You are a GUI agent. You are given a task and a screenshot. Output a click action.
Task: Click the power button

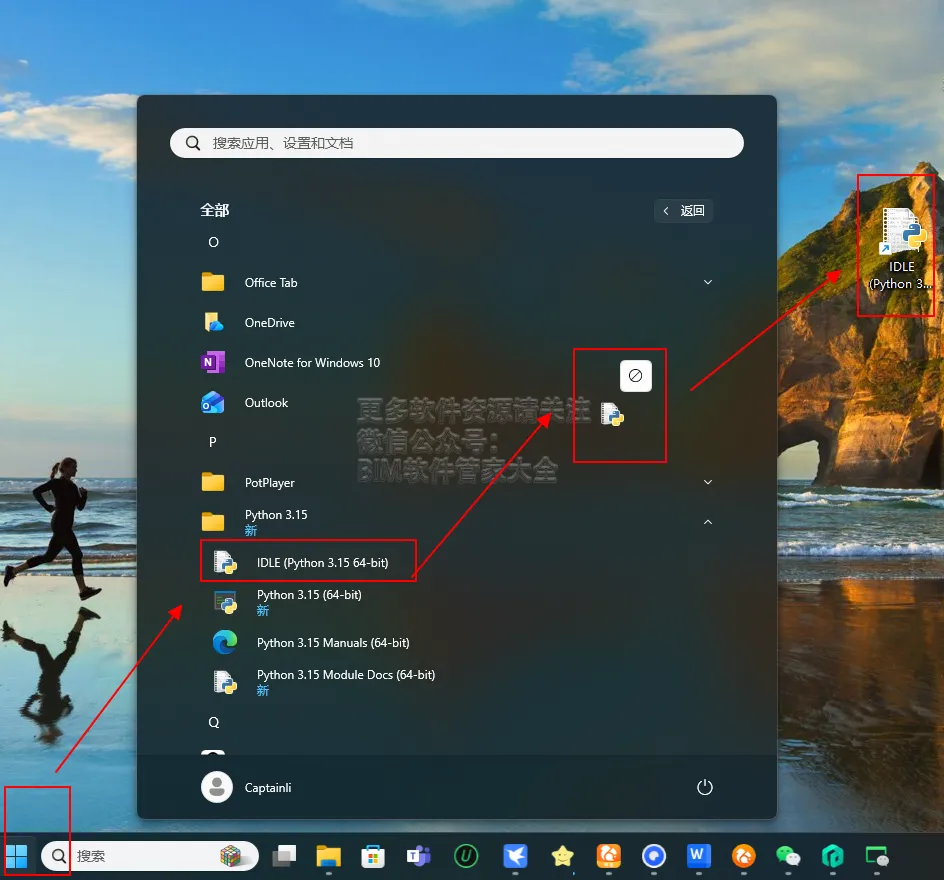tap(704, 787)
